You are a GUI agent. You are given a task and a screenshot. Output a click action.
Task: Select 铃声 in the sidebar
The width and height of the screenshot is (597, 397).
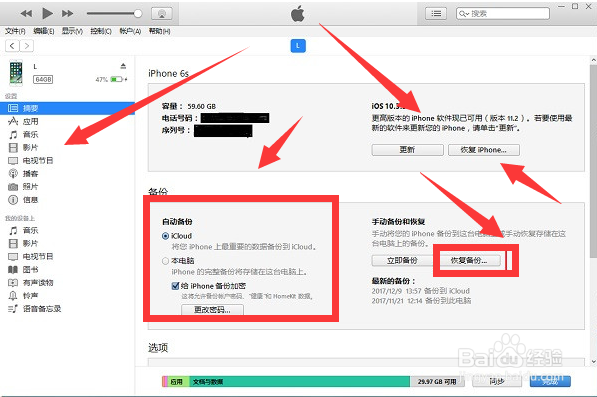click(30, 295)
